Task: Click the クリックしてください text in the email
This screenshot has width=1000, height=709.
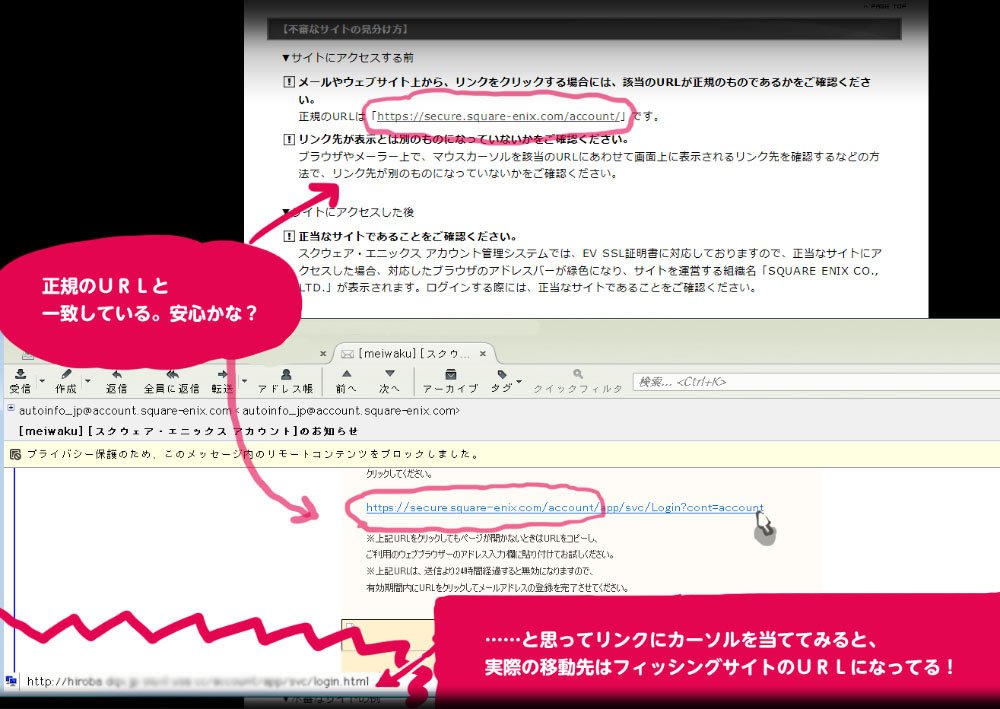Action: [x=399, y=474]
